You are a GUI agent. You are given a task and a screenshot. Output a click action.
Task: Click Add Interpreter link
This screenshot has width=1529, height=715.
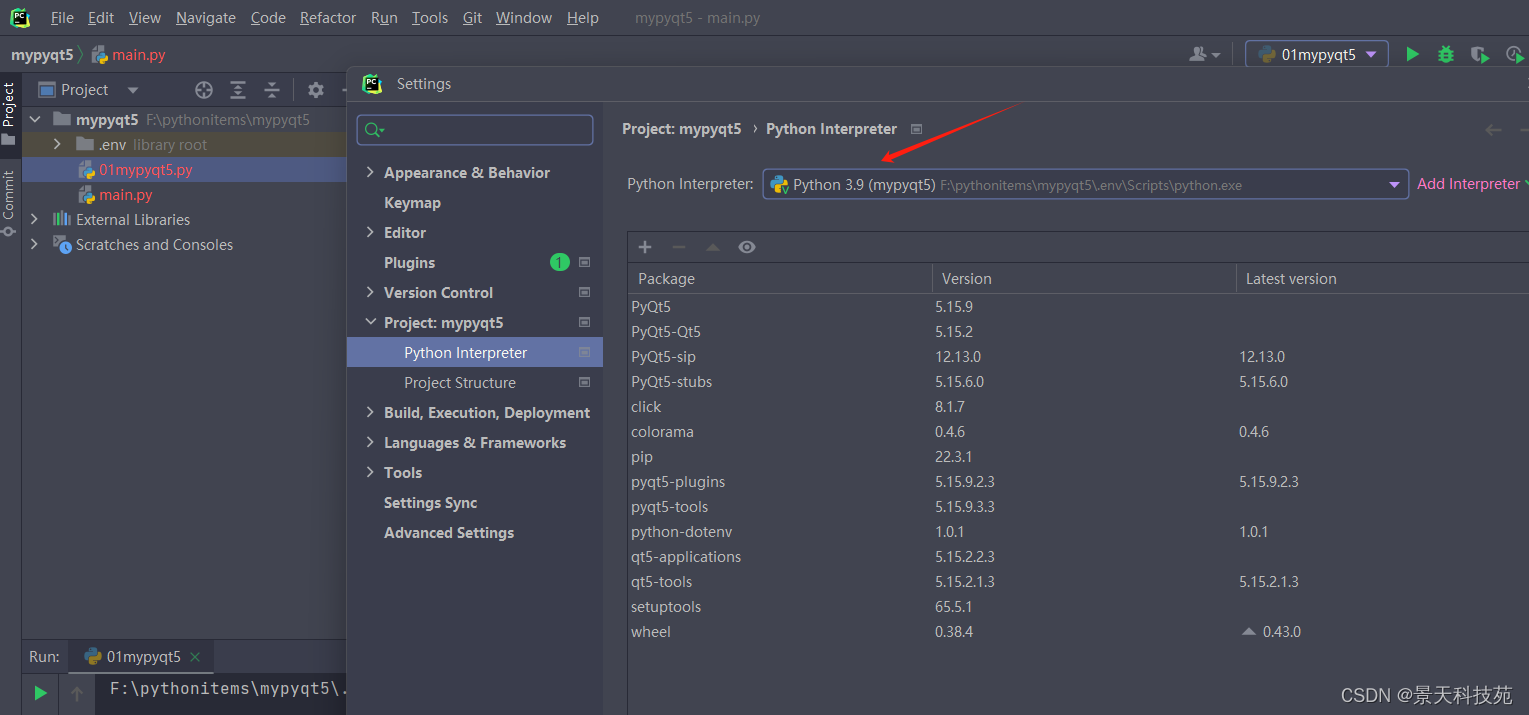click(x=1468, y=184)
